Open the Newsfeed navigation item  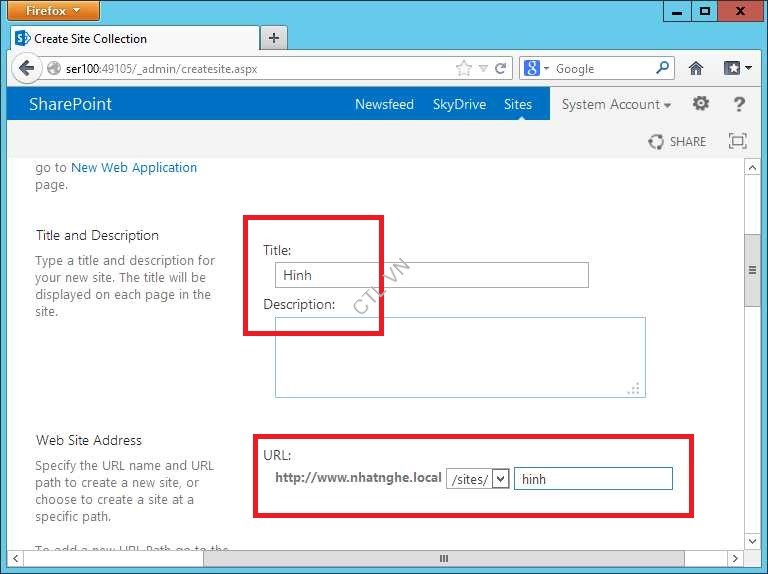click(384, 104)
